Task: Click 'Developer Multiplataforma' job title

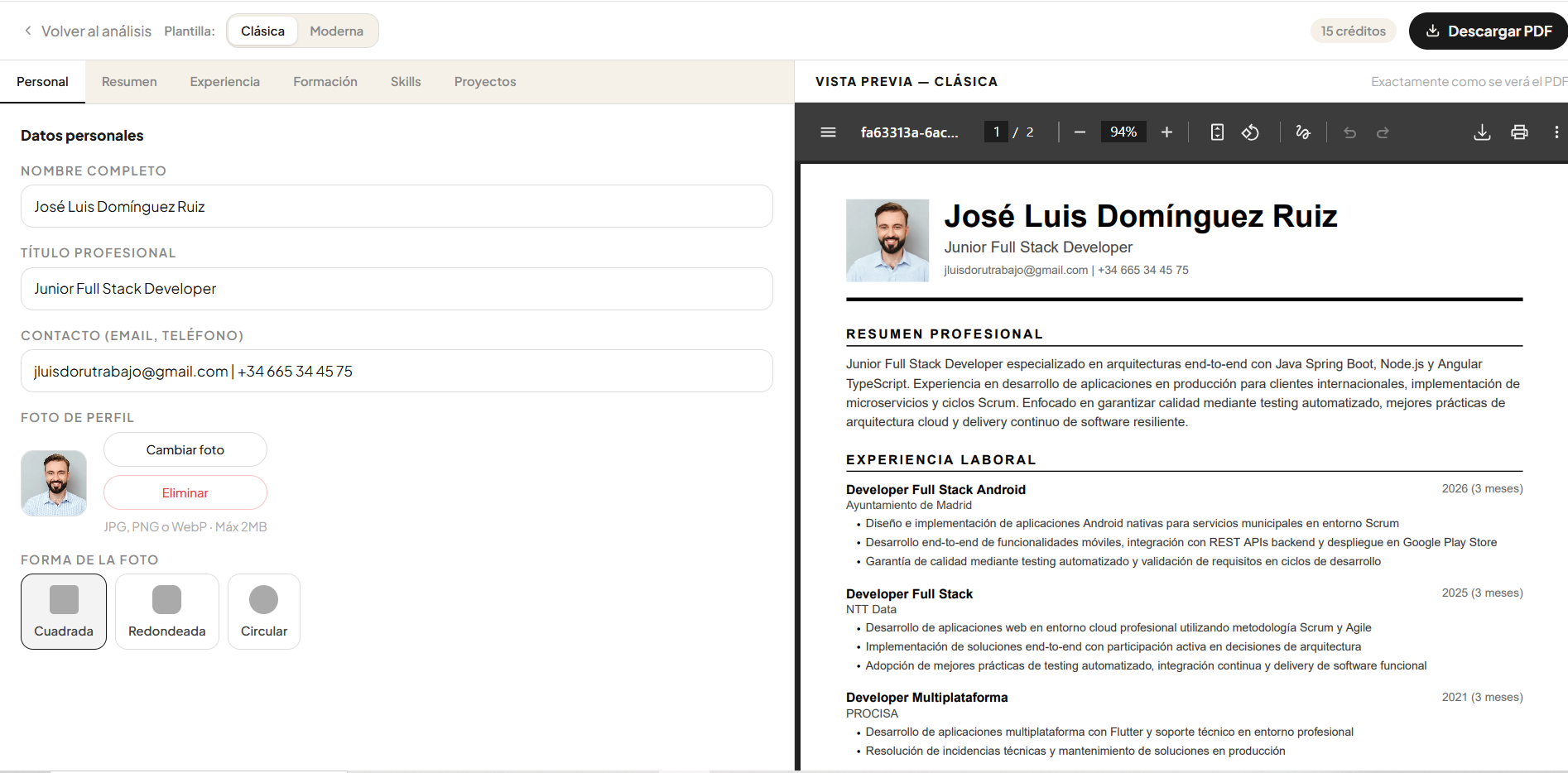Action: coord(927,698)
